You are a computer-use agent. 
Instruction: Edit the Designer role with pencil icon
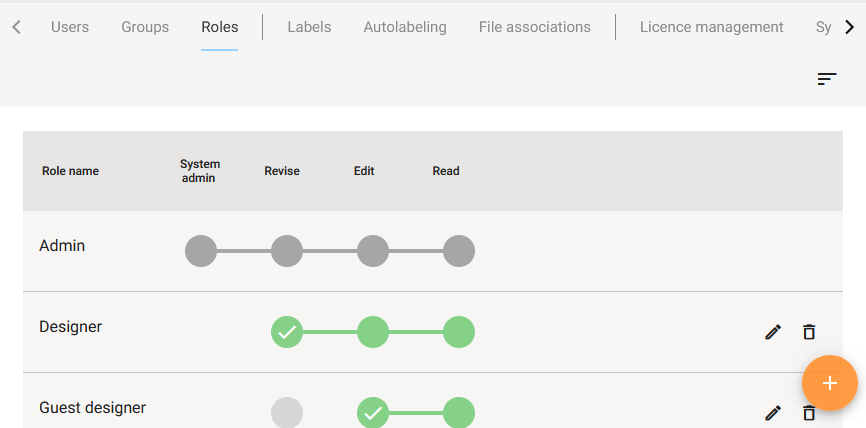click(772, 332)
